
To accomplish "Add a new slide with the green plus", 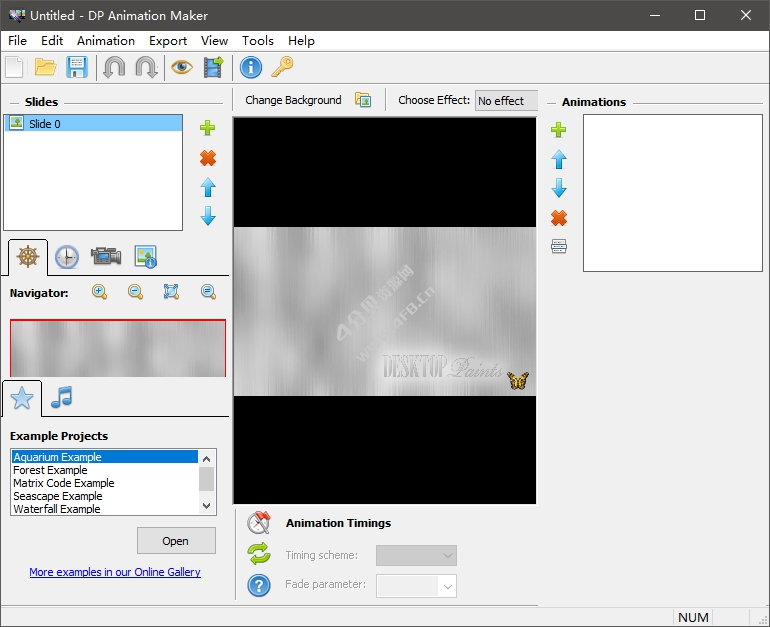I will [x=208, y=128].
